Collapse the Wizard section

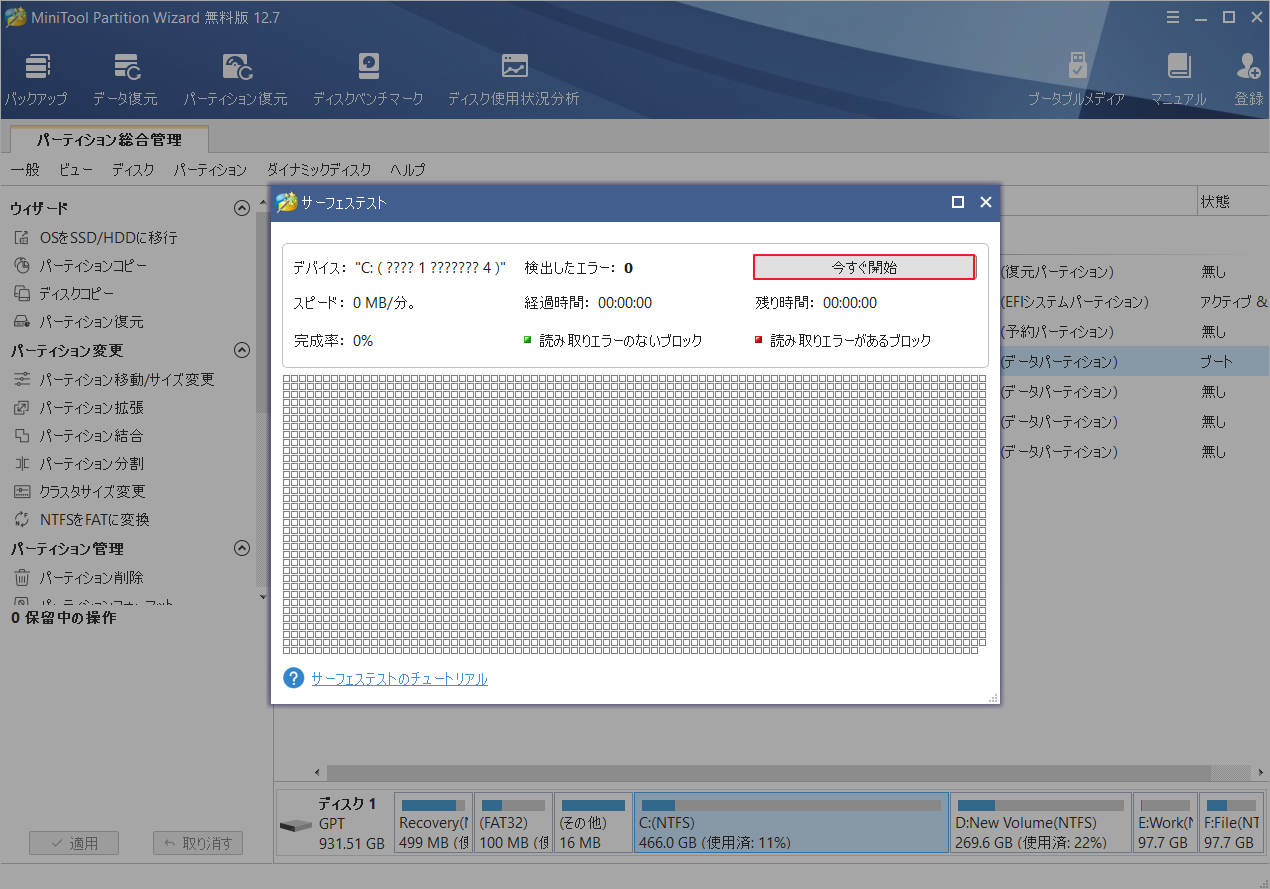coord(241,208)
